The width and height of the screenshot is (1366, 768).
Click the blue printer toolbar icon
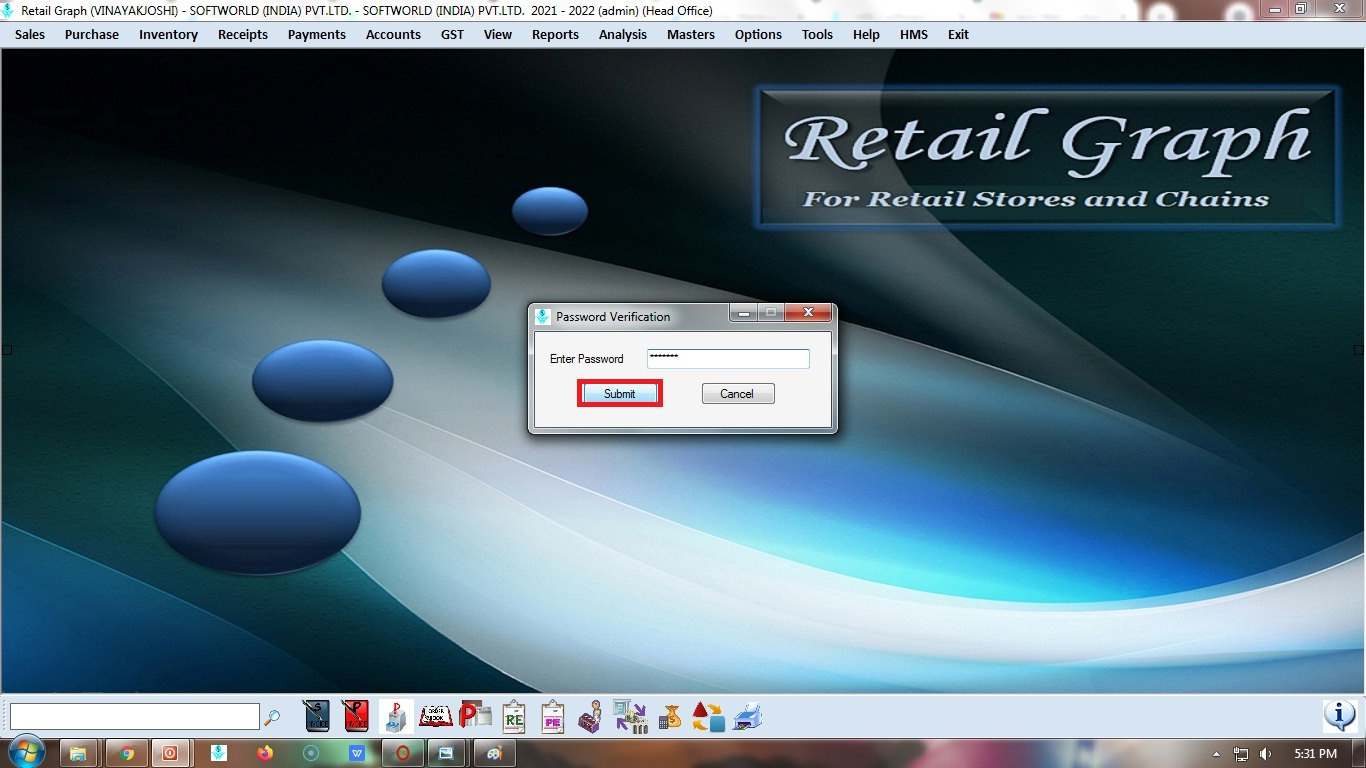coord(748,716)
